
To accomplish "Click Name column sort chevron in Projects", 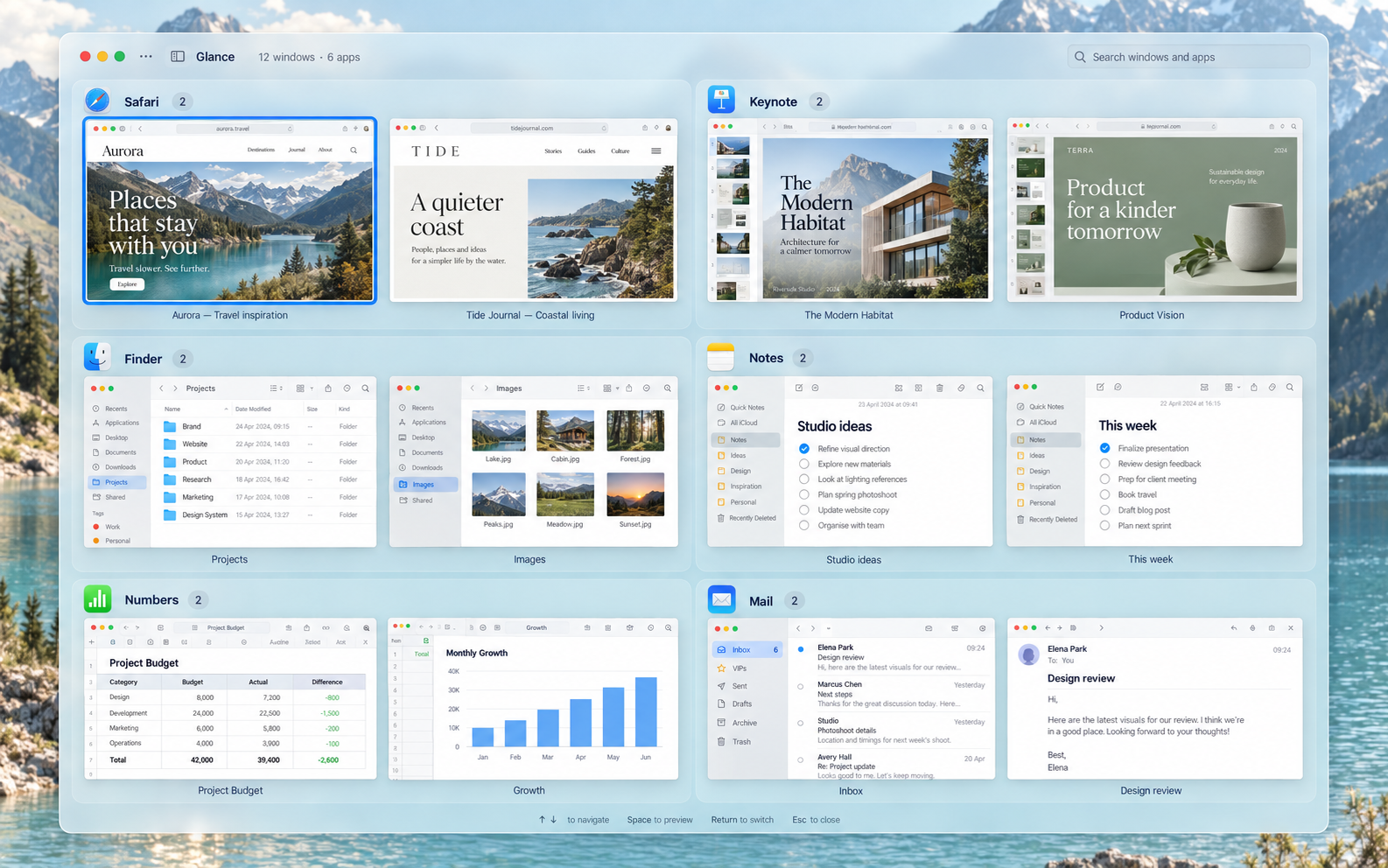I will [226, 409].
